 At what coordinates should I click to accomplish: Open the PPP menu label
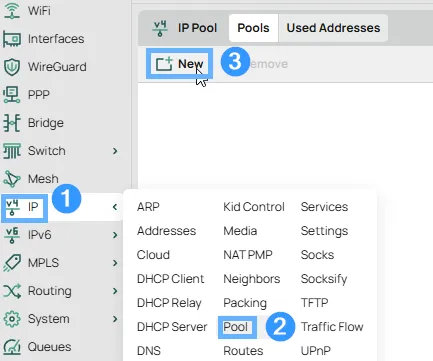click(39, 95)
